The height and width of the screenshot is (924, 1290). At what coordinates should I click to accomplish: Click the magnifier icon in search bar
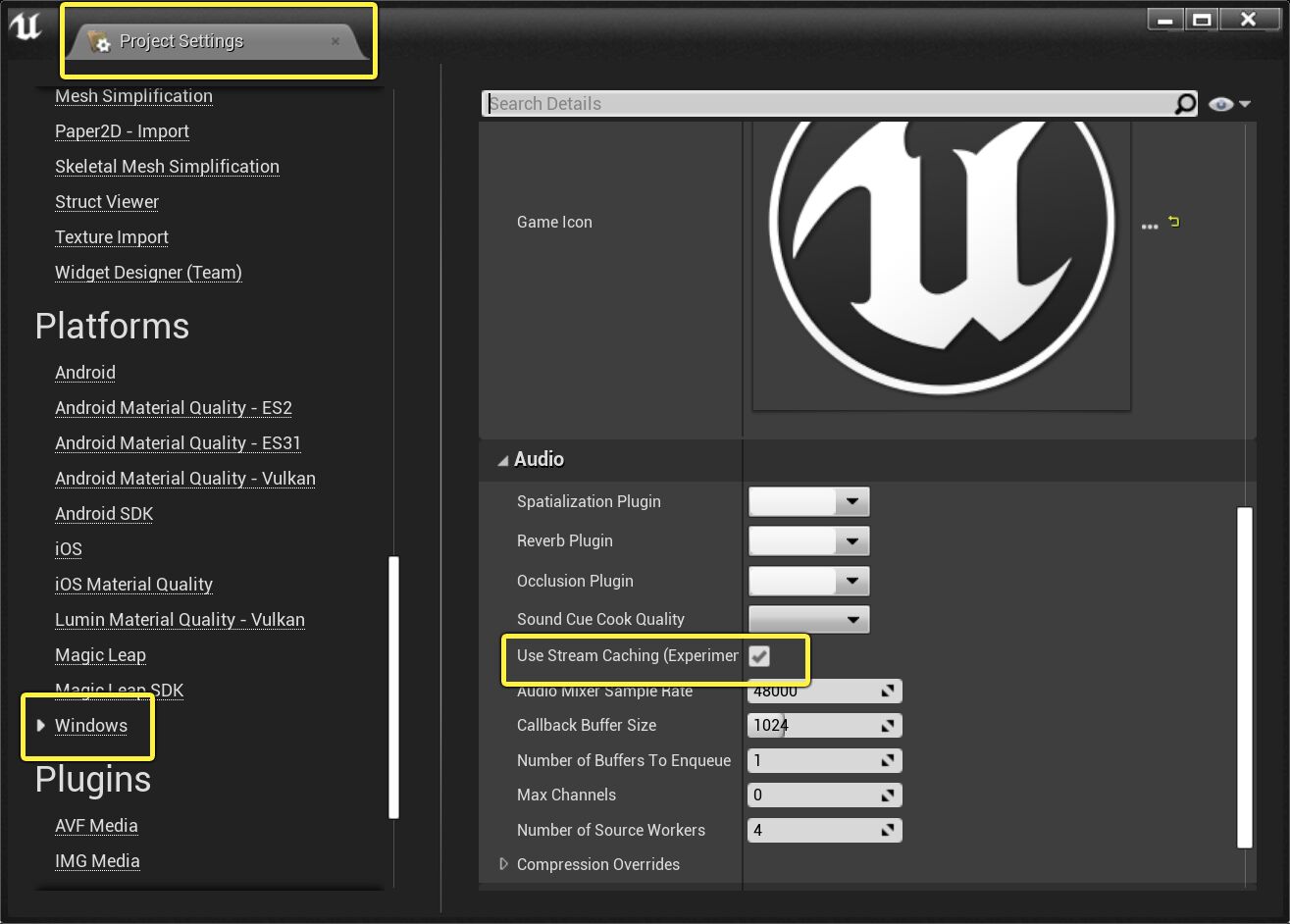coord(1185,104)
